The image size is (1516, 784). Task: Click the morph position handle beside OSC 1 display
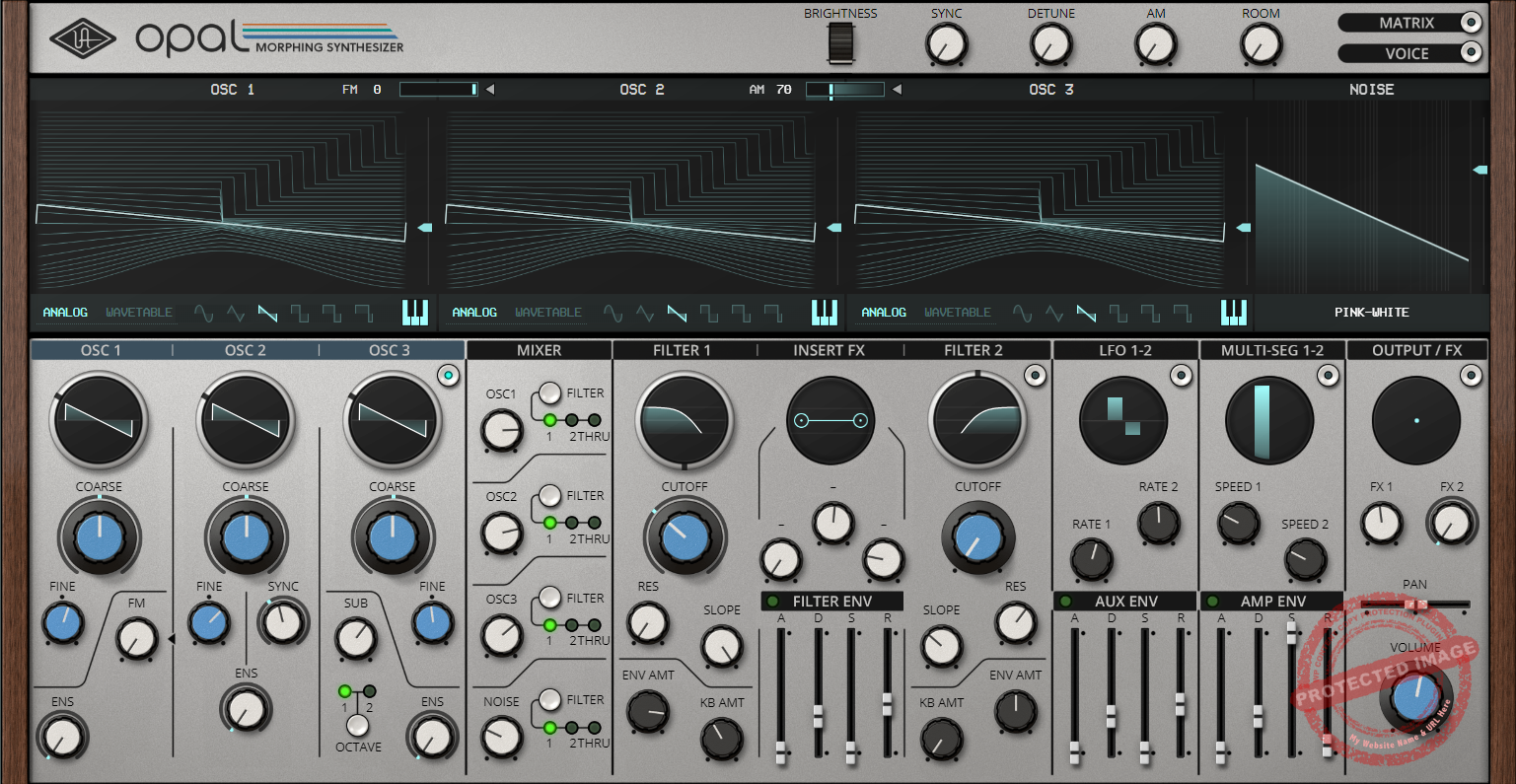point(424,228)
